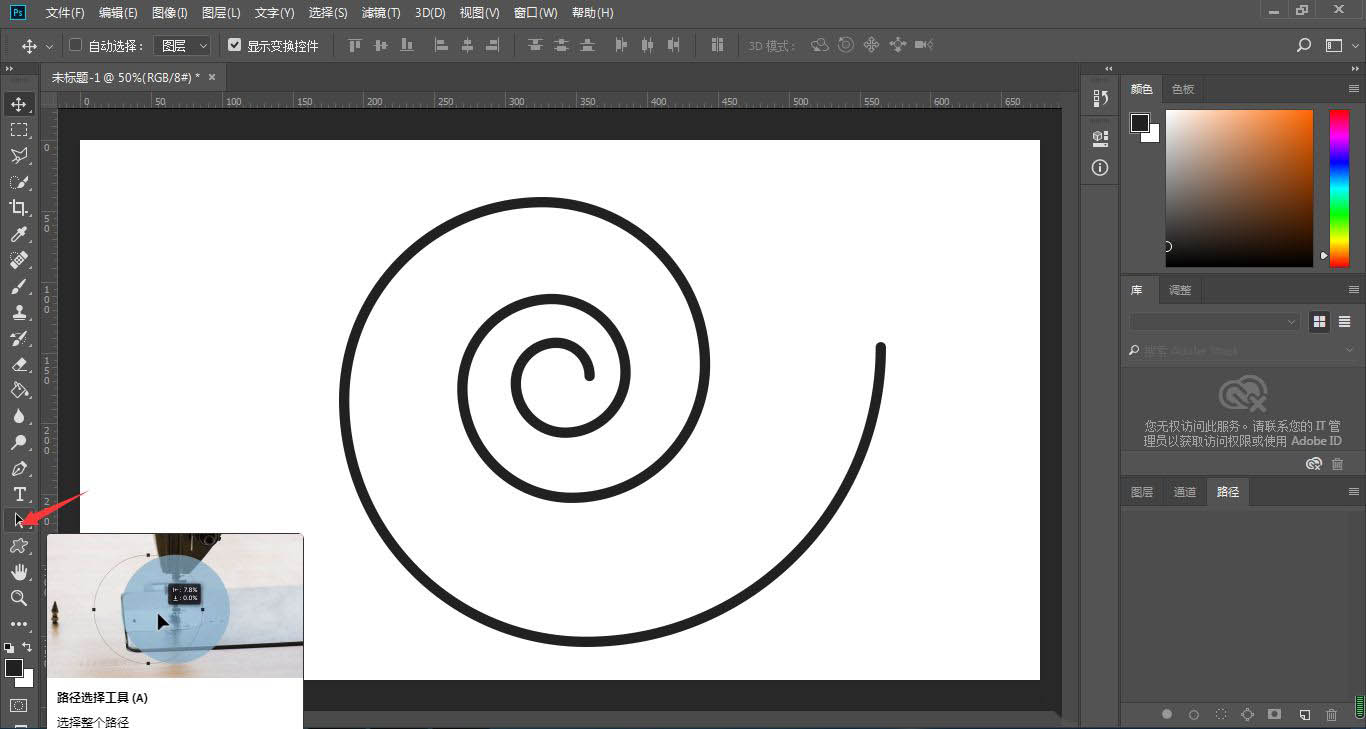Select the Eraser tool
This screenshot has width=1366, height=729.
coord(19,365)
